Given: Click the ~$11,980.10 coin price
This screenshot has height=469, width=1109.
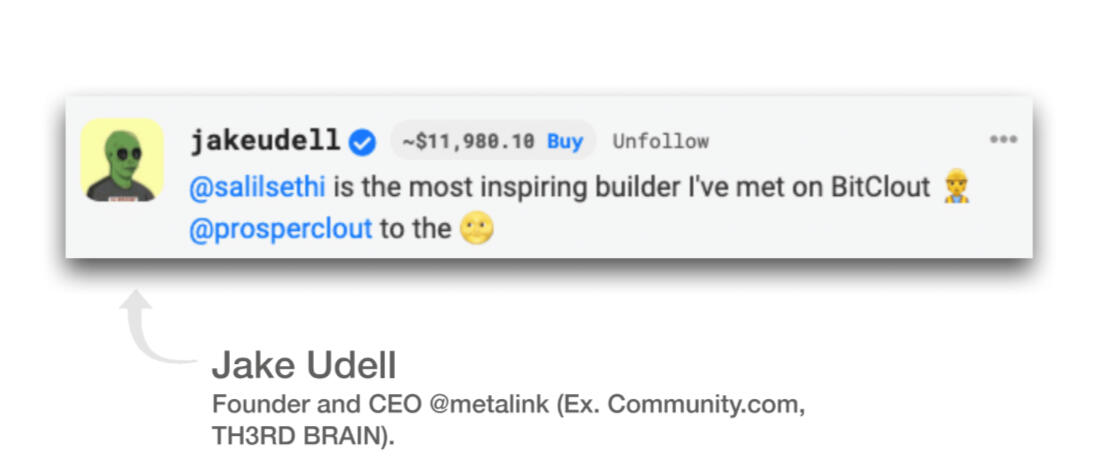Looking at the screenshot, I should [468, 142].
